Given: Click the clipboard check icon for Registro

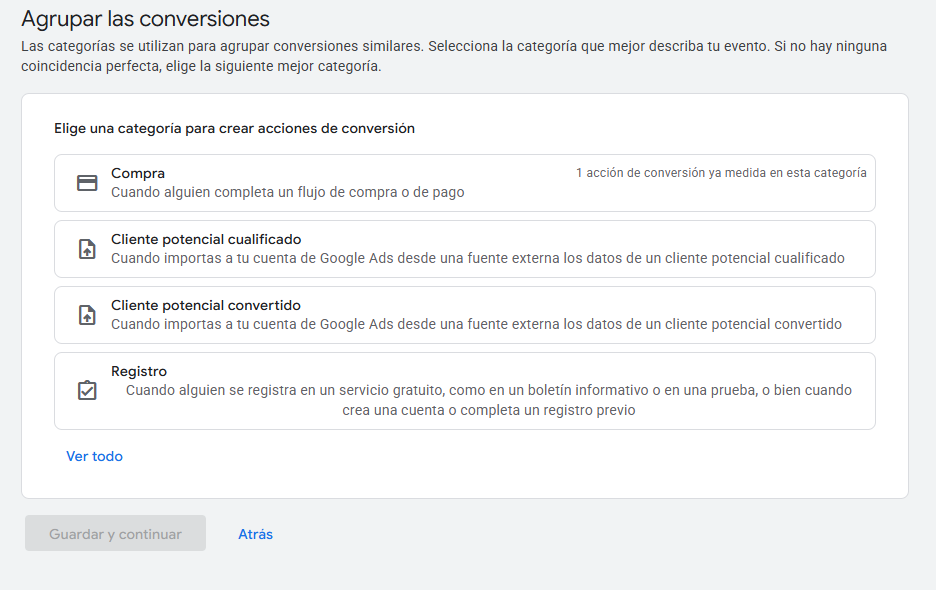Looking at the screenshot, I should (87, 390).
